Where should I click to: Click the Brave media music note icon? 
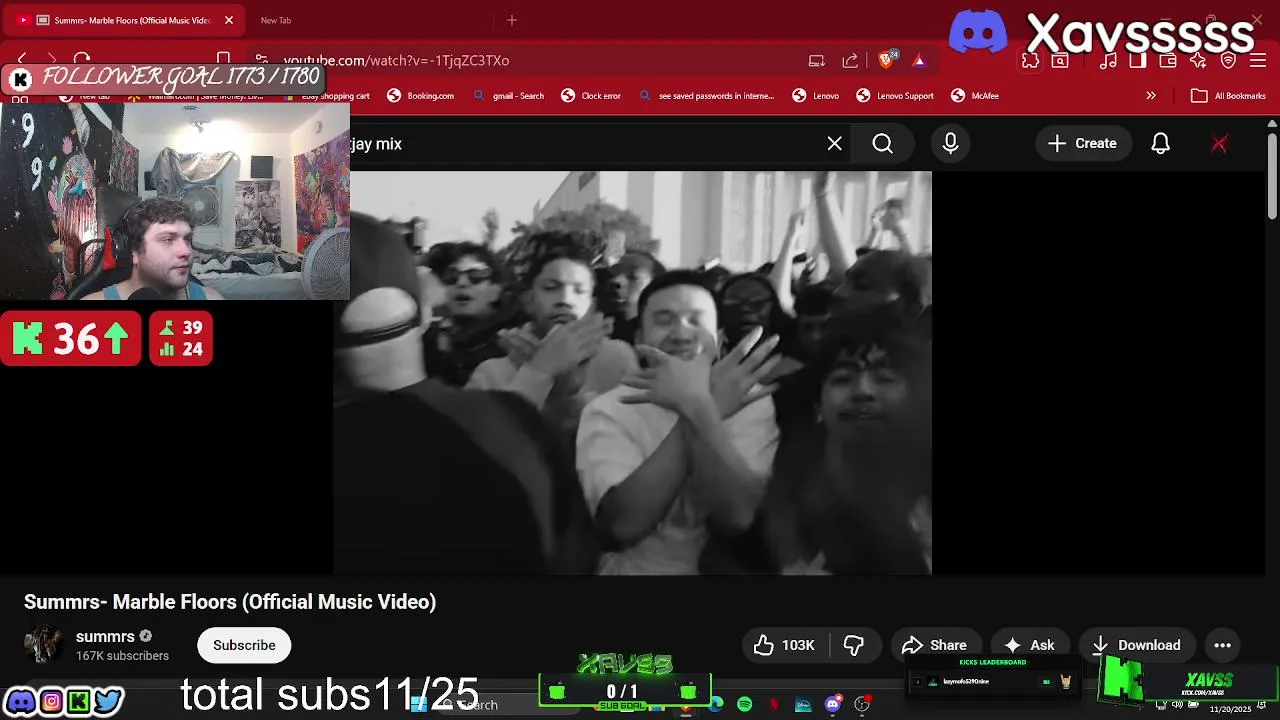point(1108,61)
